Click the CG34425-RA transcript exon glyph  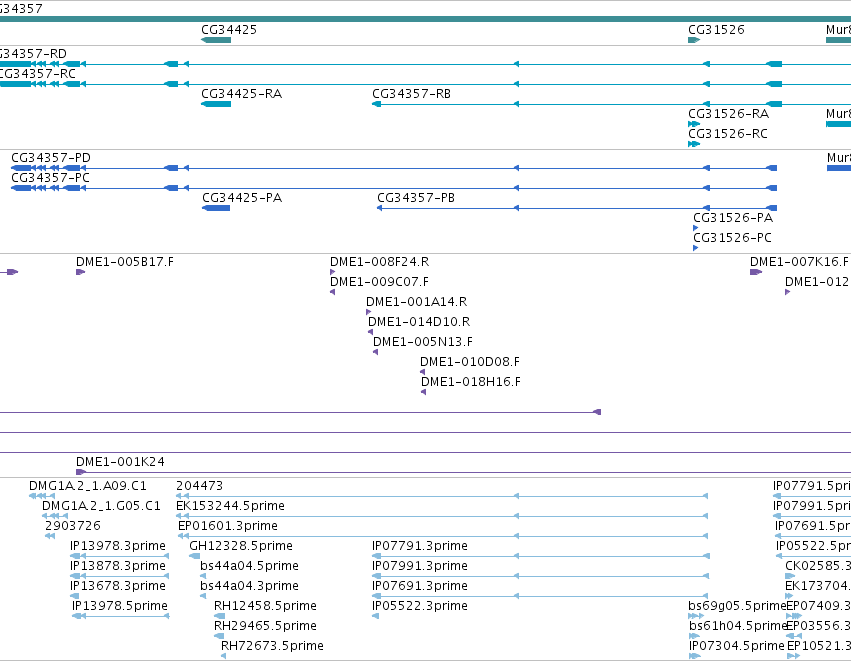[x=216, y=104]
